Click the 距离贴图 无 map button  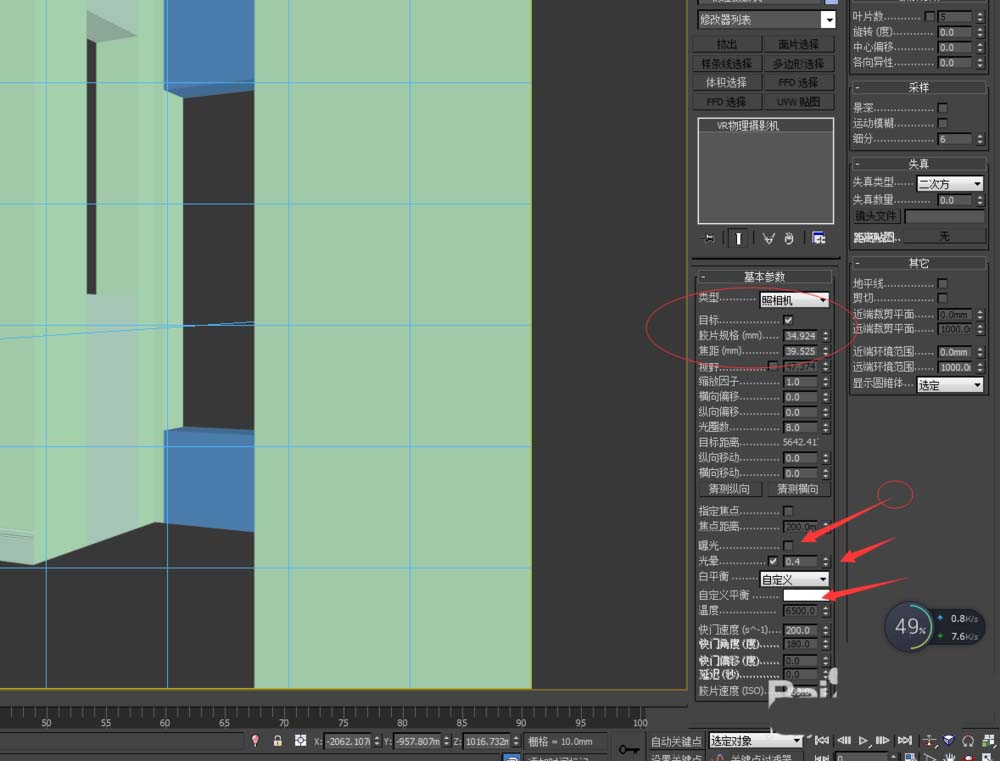pos(944,236)
